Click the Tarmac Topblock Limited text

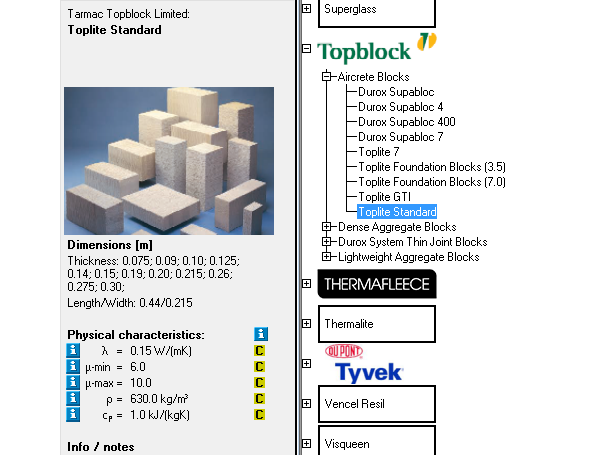click(x=128, y=14)
